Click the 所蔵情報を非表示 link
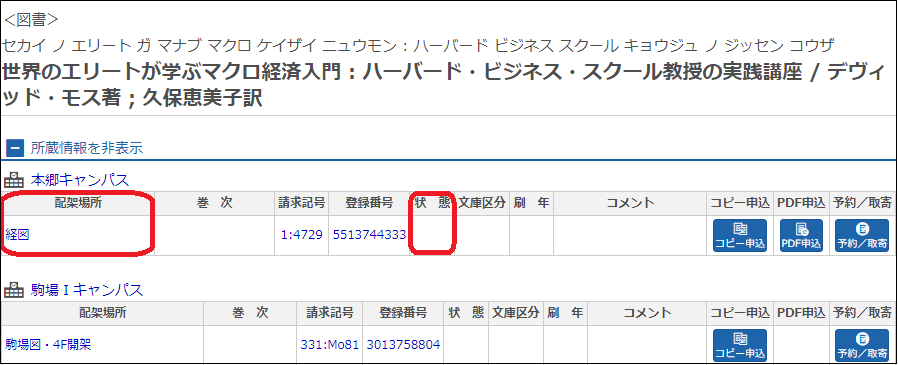This screenshot has width=899, height=365. pyautogui.click(x=87, y=148)
